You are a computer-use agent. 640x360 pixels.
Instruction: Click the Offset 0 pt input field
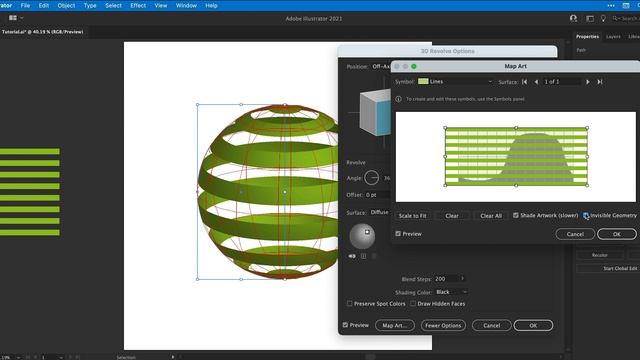[378, 195]
